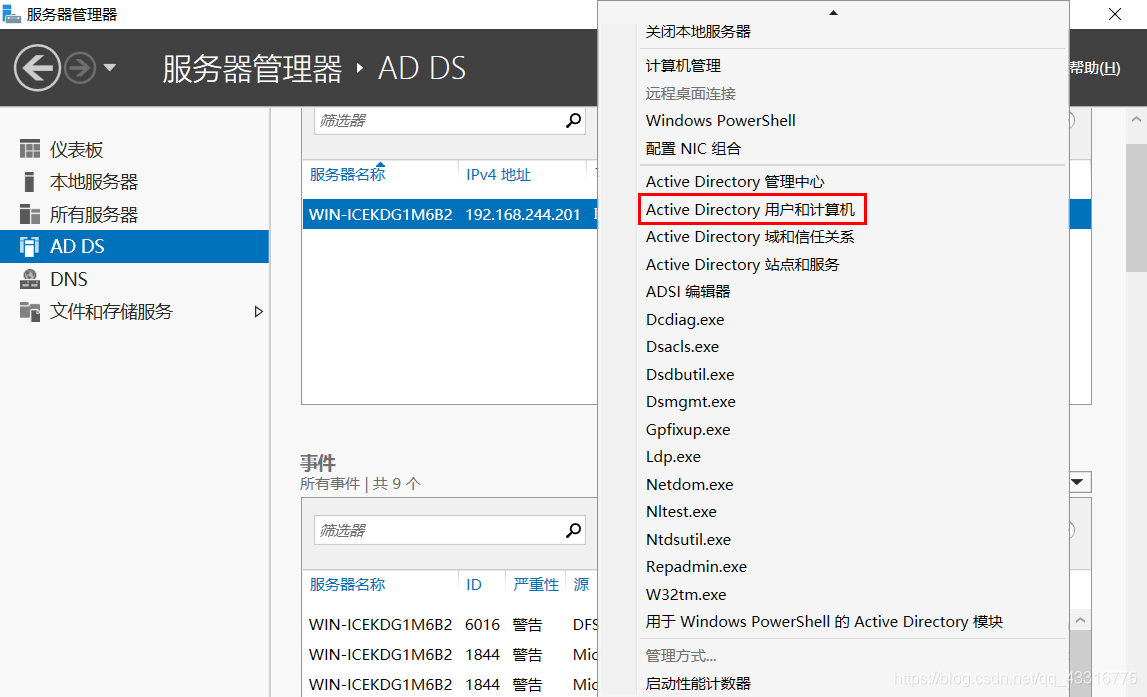The width and height of the screenshot is (1147, 697).
Task: Open the events tasks dropdown arrow
Action: (x=1078, y=481)
